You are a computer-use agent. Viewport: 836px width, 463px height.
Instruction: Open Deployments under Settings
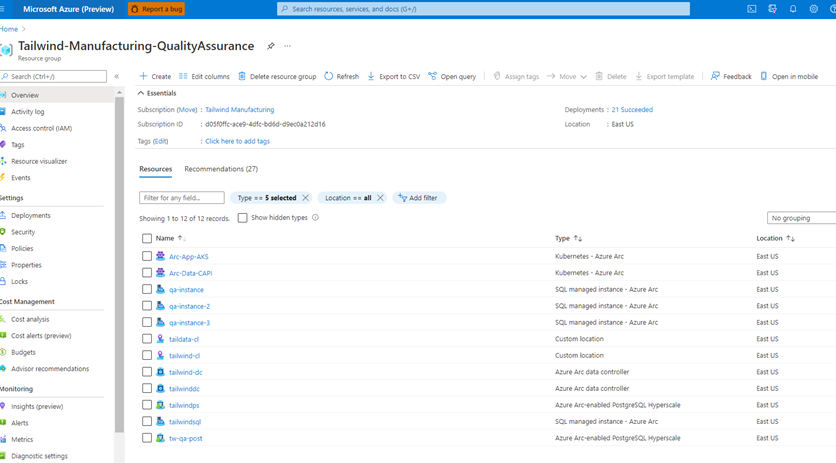coord(31,215)
